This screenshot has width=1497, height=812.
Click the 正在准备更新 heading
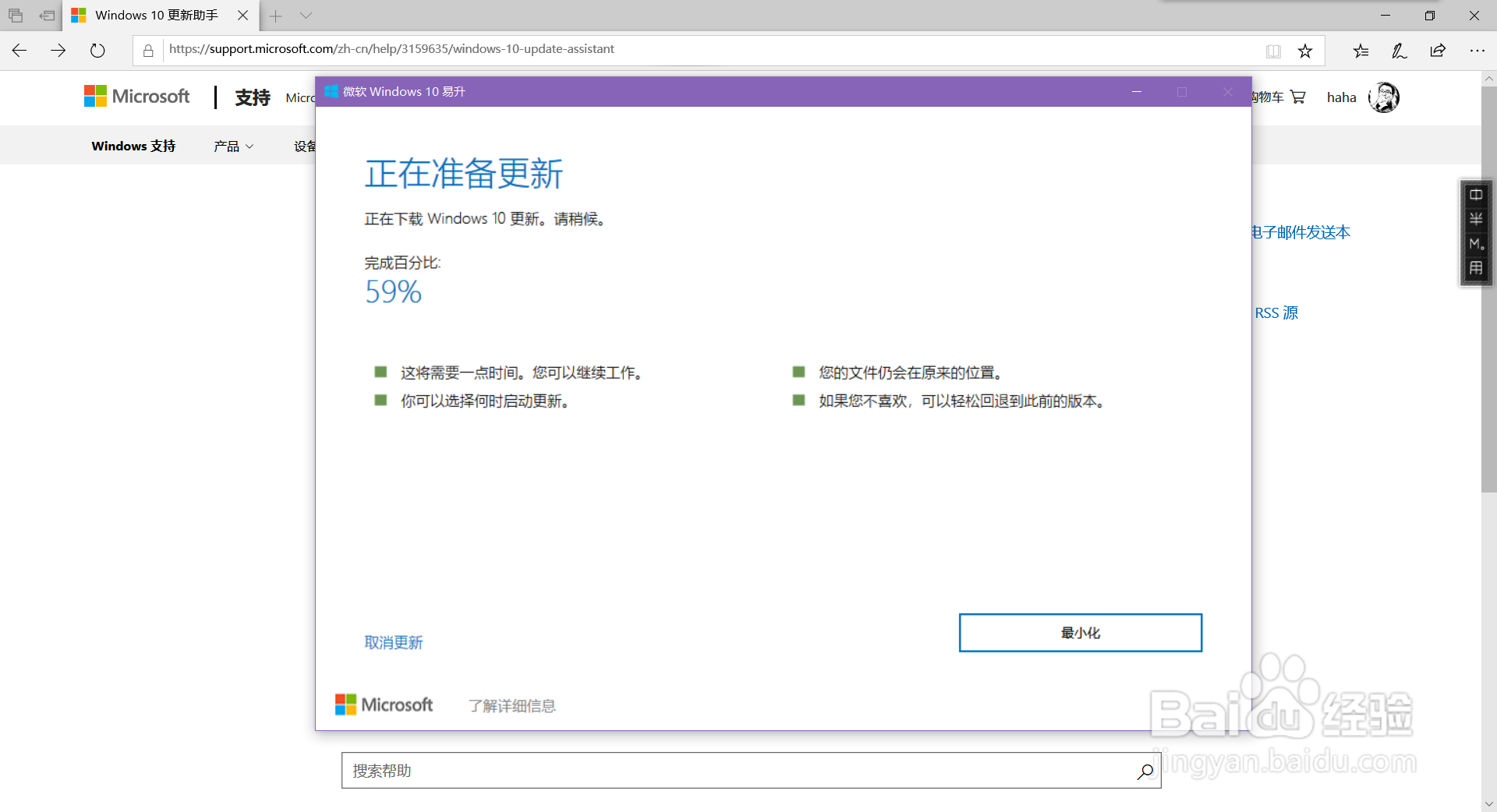click(x=464, y=173)
